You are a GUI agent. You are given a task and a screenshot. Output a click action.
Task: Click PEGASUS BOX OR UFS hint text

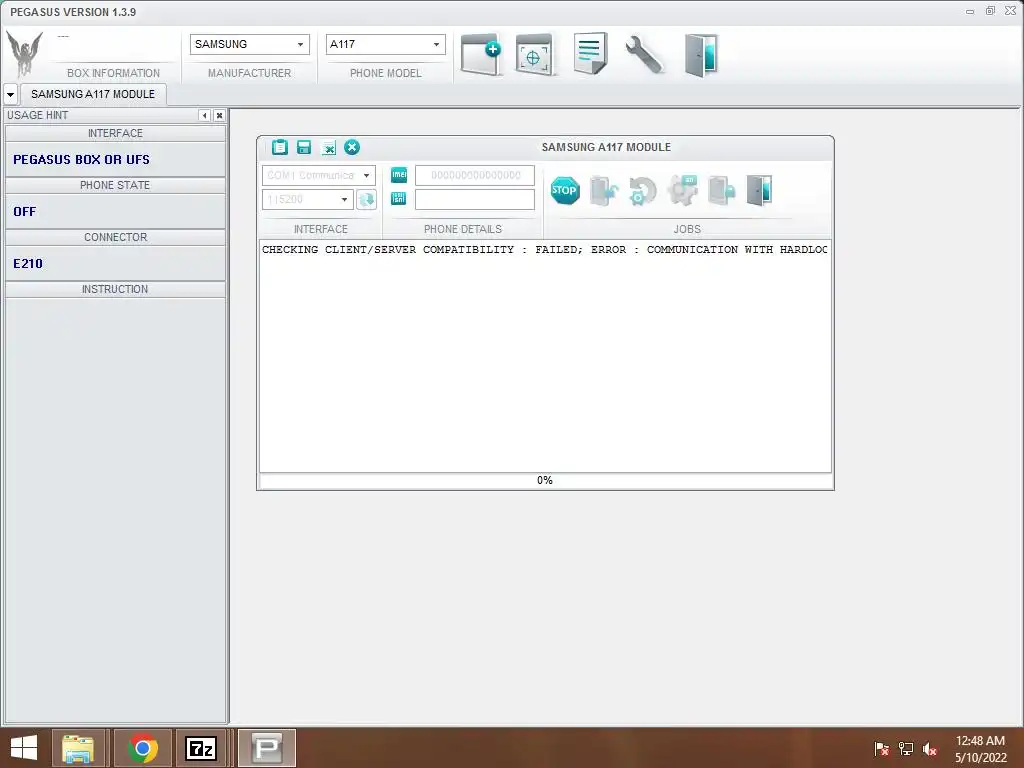click(81, 159)
